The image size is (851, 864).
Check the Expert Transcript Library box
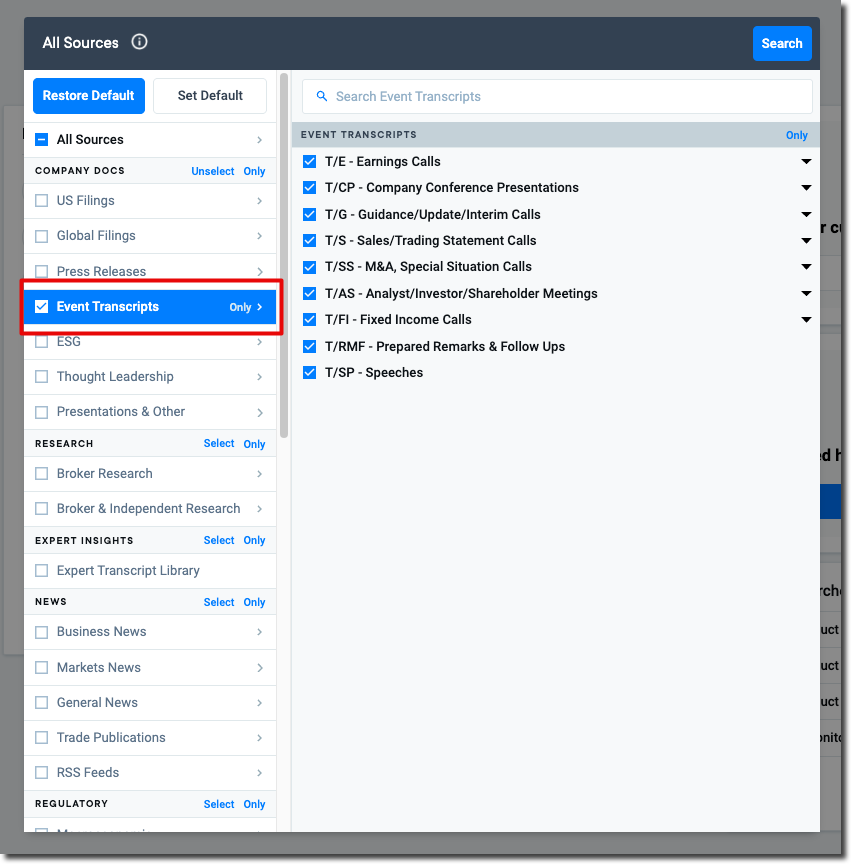[42, 571]
